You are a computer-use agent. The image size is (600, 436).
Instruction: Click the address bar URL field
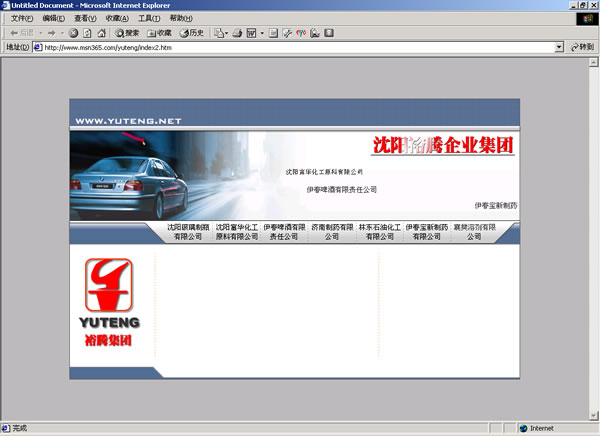298,47
